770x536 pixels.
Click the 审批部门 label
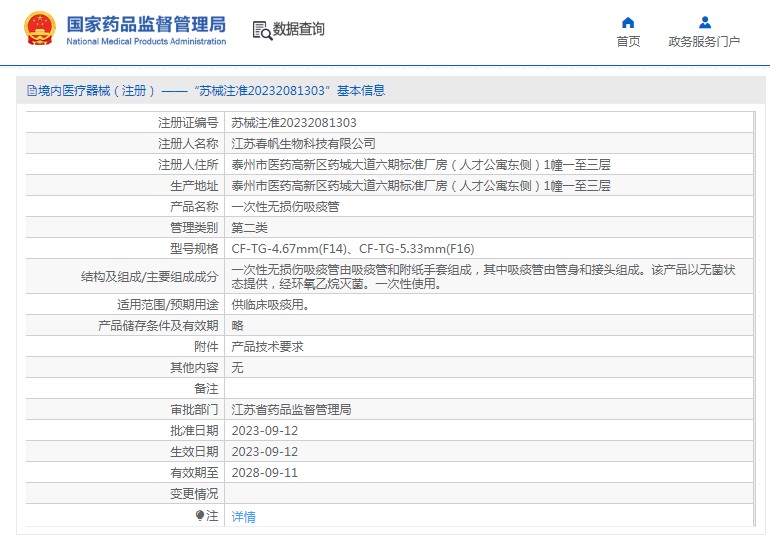[194, 410]
